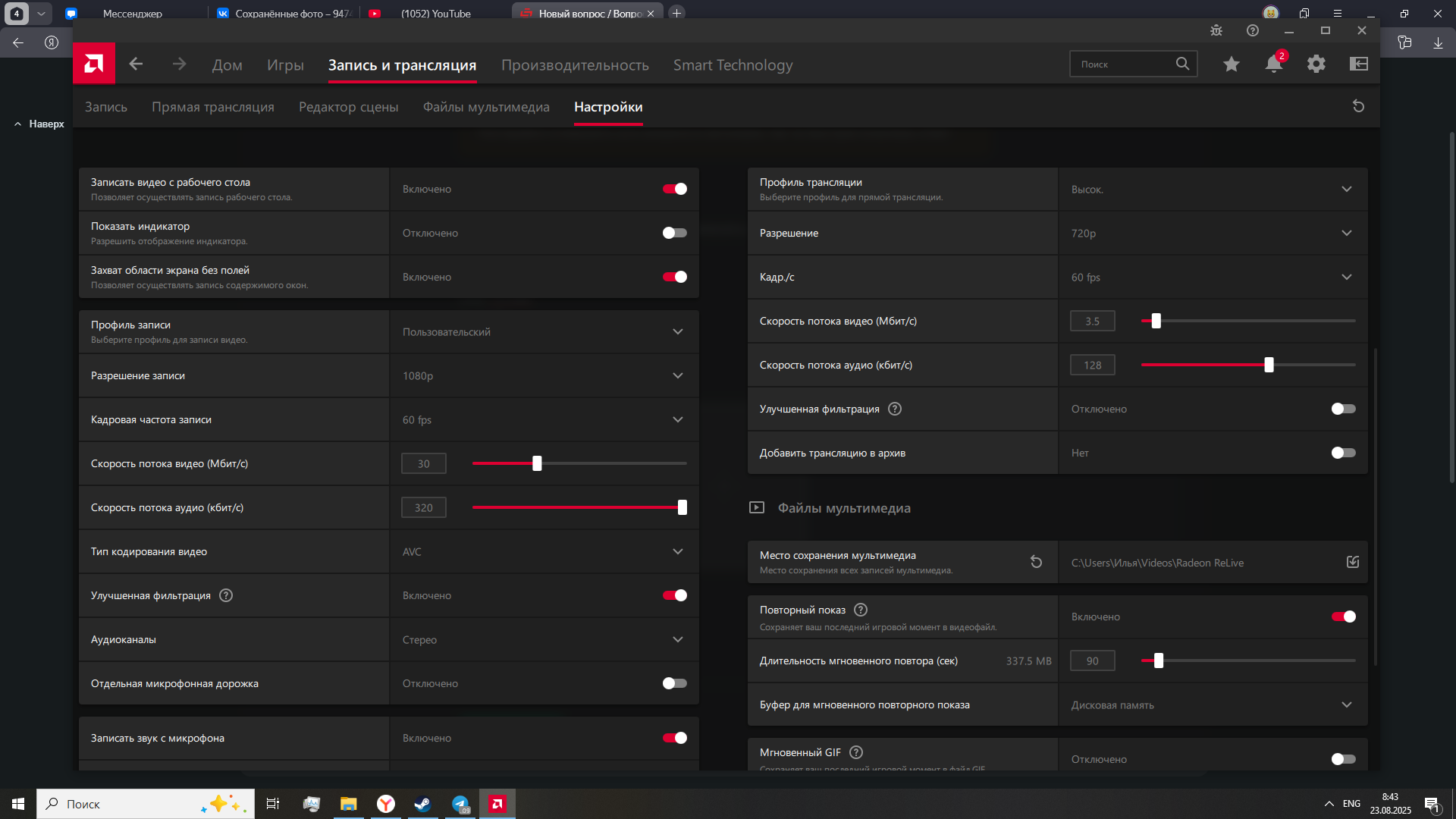Click the recording video bitrate slider handle
This screenshot has width=1456, height=819.
537,463
